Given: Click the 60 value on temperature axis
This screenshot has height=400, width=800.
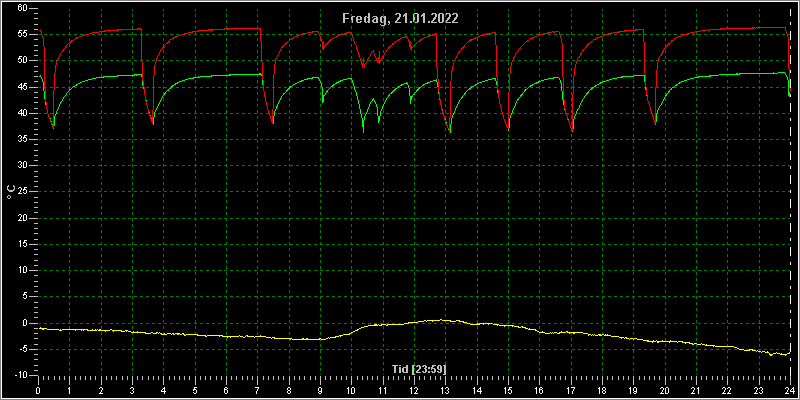Looking at the screenshot, I should (x=22, y=8).
